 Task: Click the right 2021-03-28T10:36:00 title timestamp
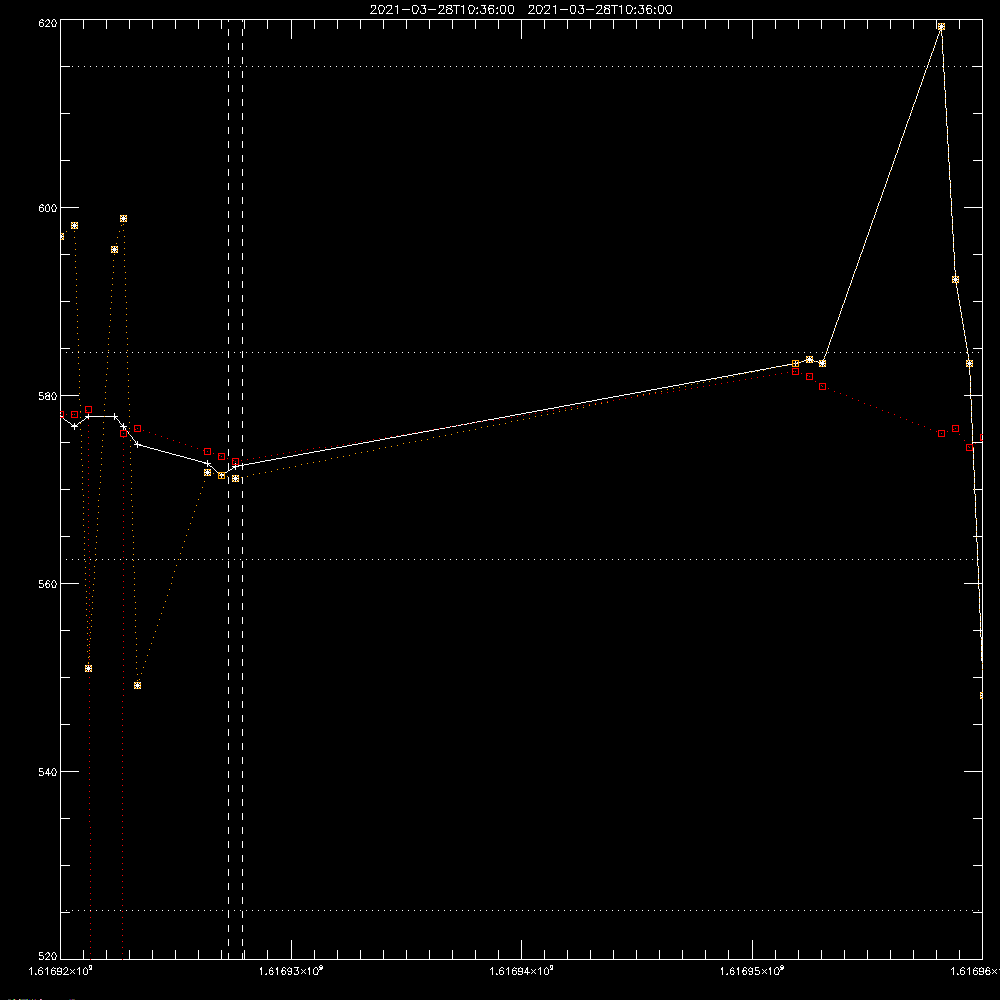tap(600, 10)
